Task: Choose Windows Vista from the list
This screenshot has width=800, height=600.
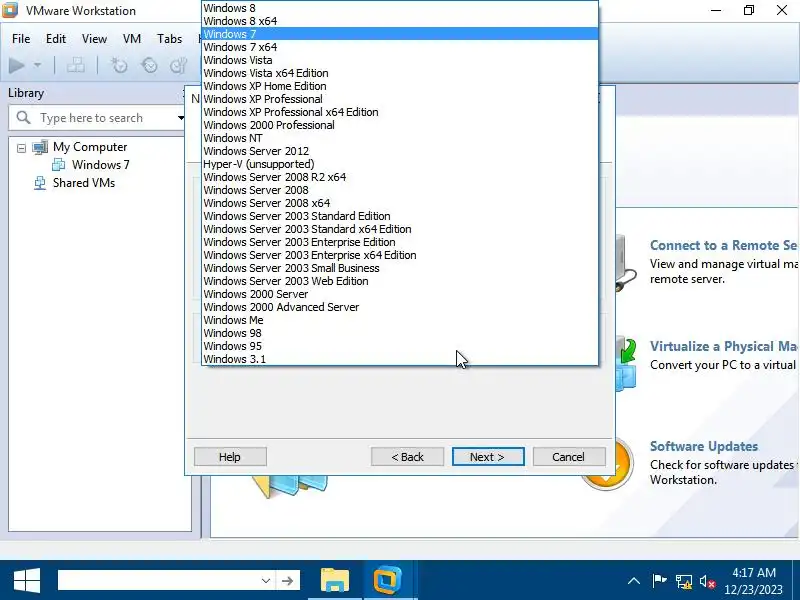Action: 400,60
